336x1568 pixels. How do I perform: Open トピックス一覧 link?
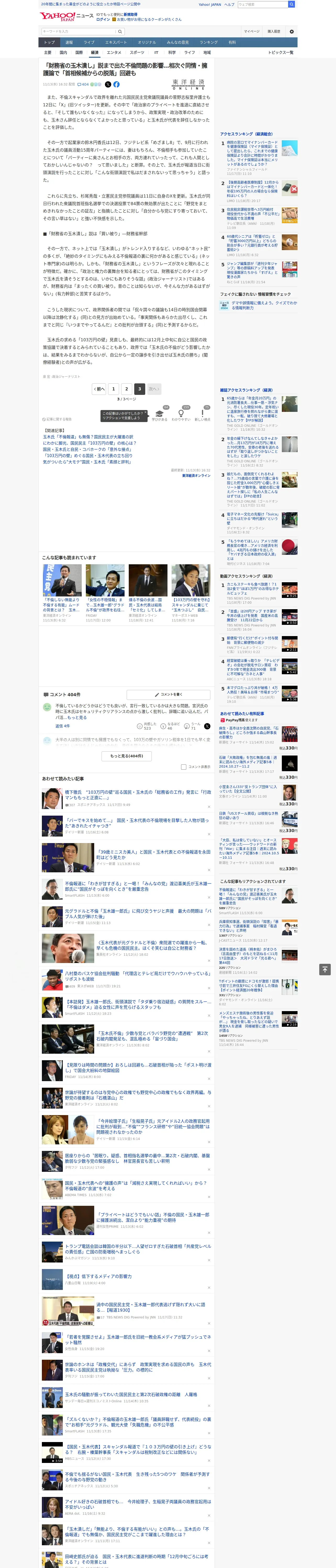pyautogui.click(x=281, y=52)
